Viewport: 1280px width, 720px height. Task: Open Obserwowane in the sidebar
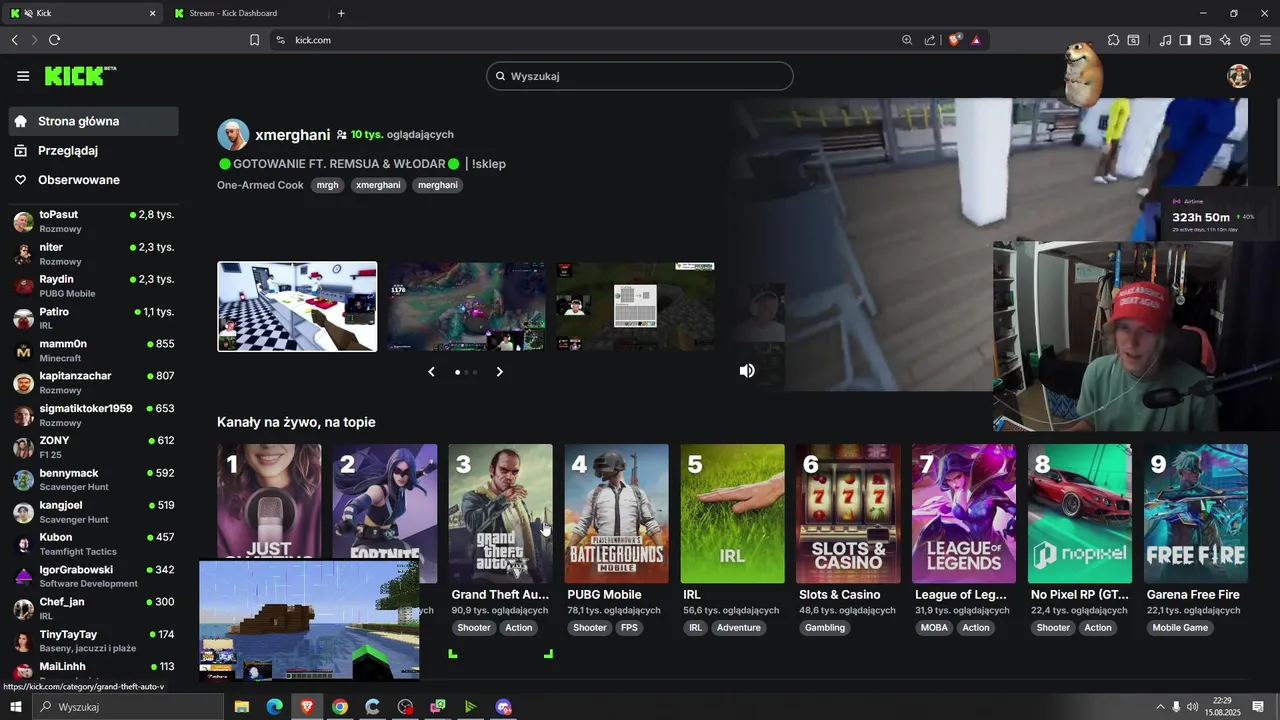tap(94, 180)
